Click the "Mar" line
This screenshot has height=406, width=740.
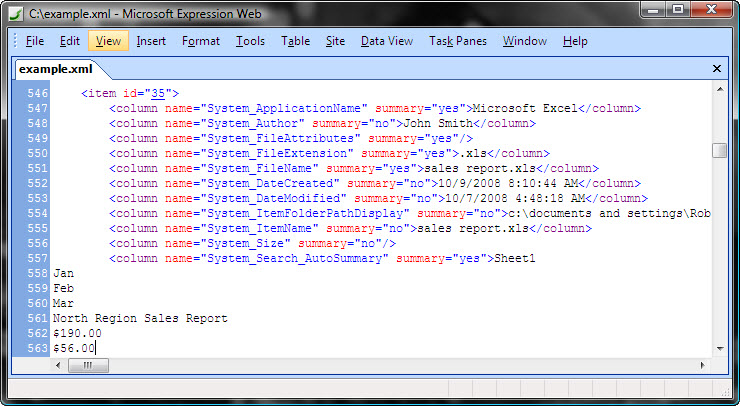coord(63,303)
